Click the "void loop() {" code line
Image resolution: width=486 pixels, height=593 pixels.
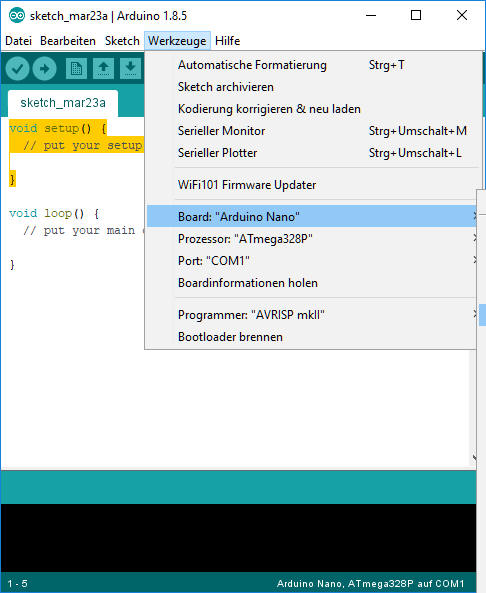[54, 213]
